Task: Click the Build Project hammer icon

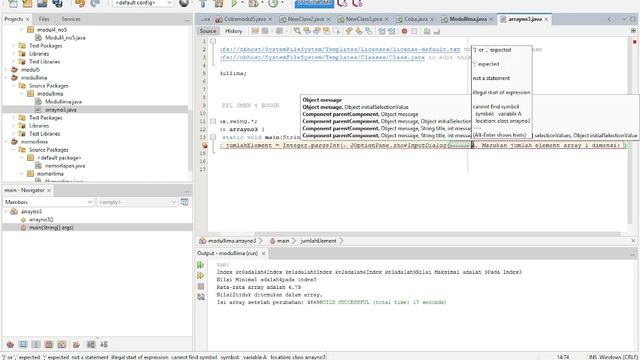Action: tap(202, 3)
